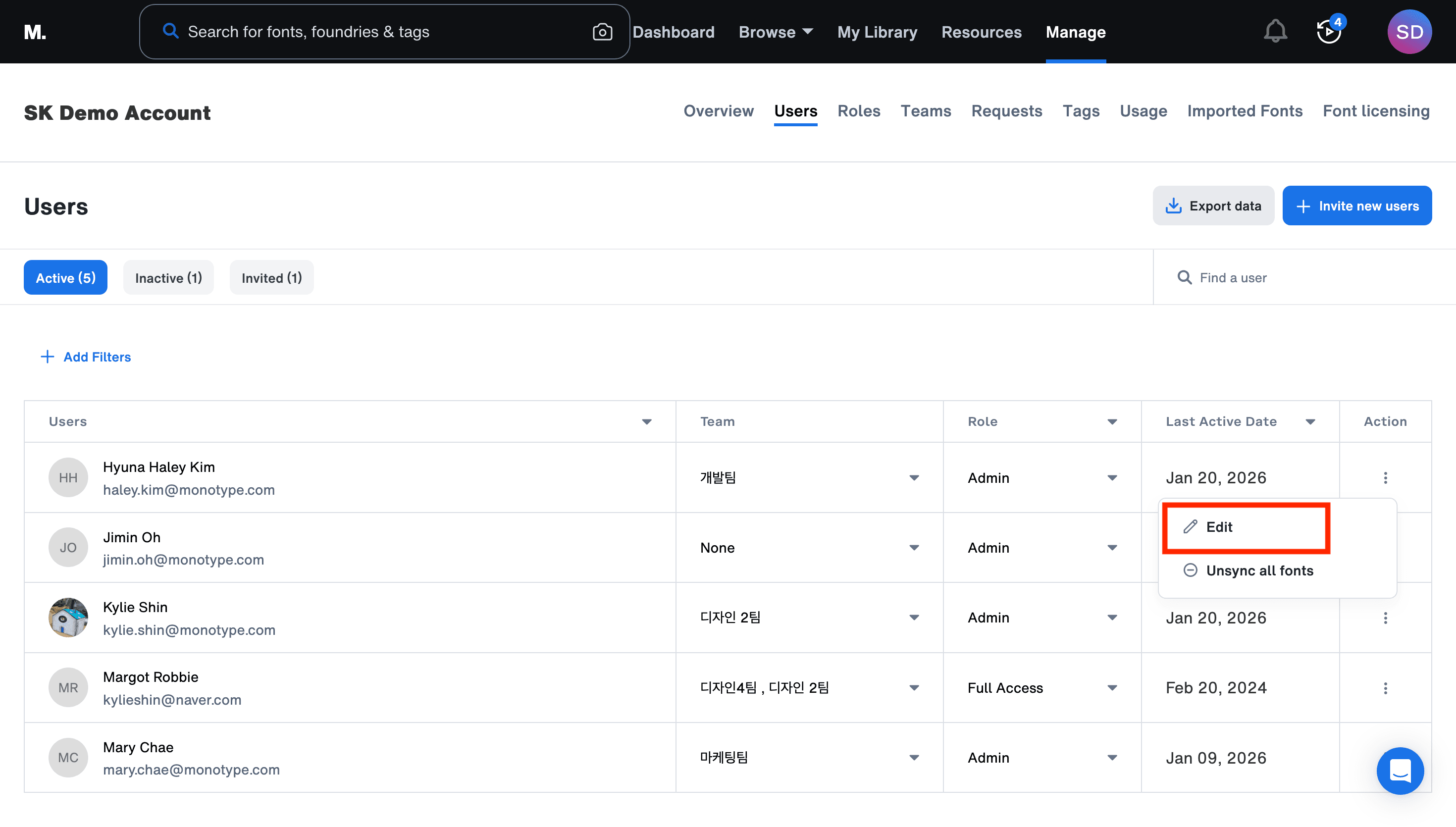The image size is (1456, 827).
Task: Click the Invite new users button
Action: pos(1356,206)
